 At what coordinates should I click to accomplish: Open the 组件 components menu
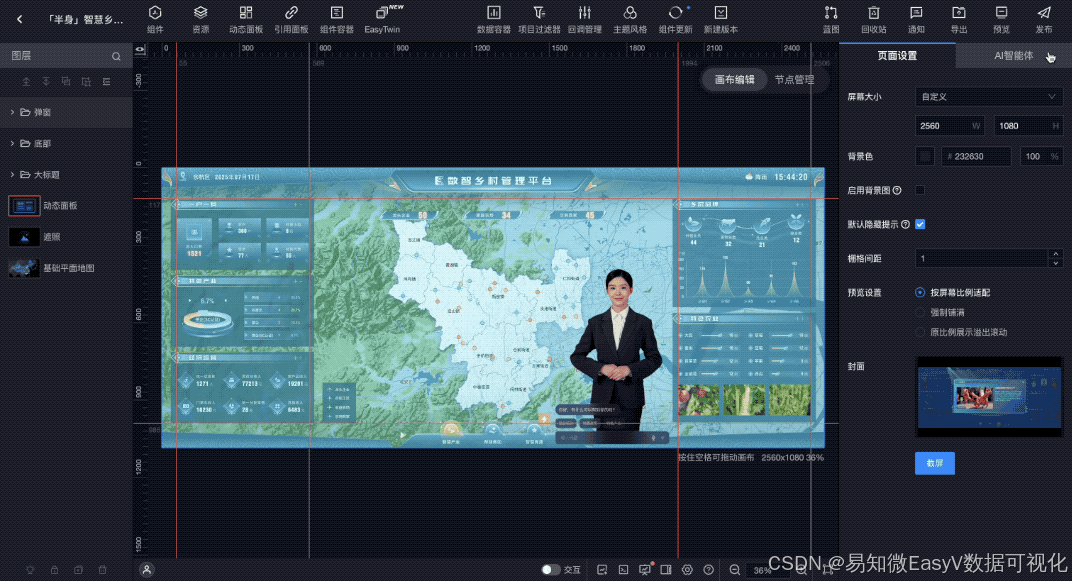(x=155, y=19)
